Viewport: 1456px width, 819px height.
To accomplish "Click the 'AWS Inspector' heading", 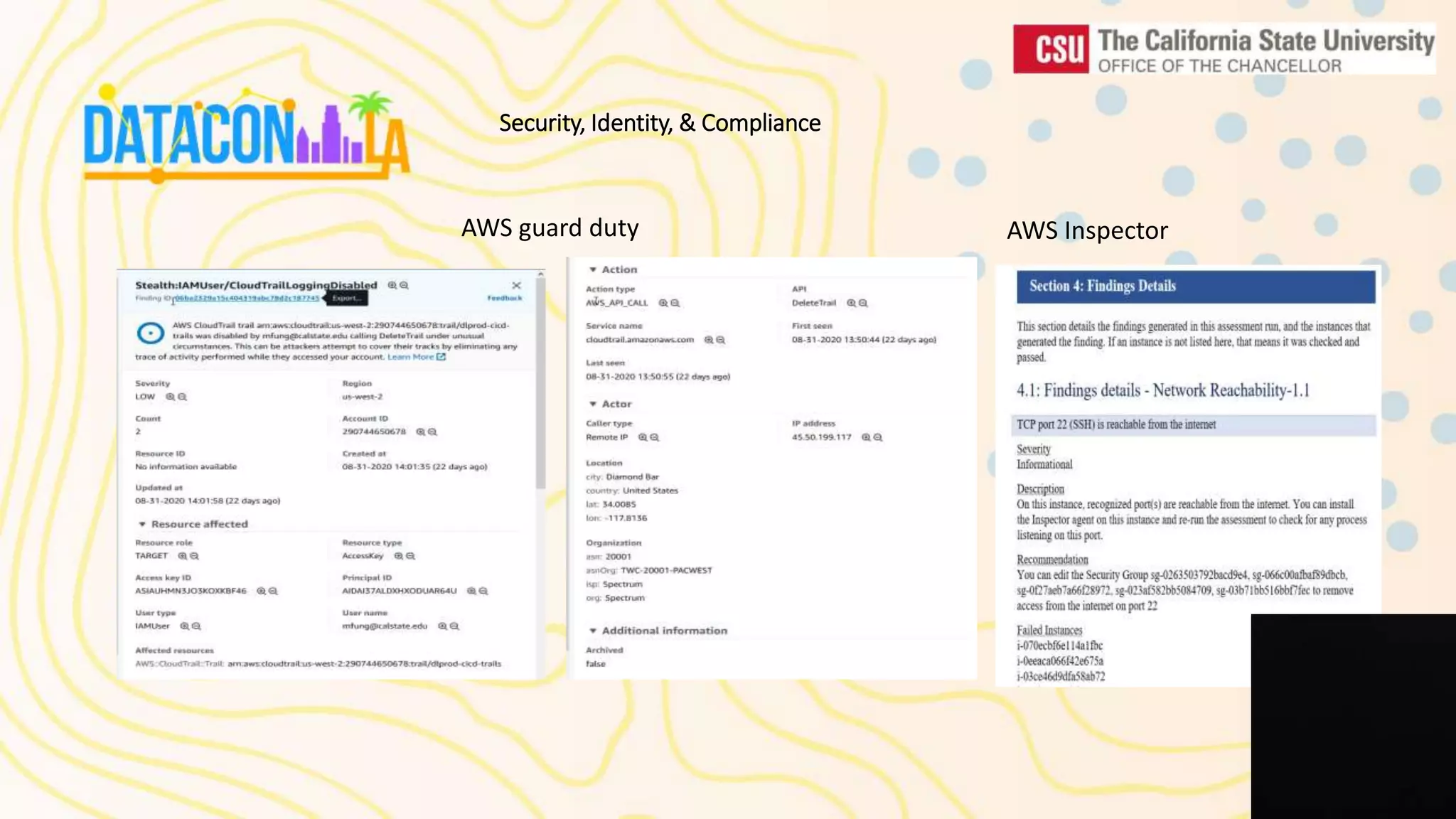I will 1088,230.
